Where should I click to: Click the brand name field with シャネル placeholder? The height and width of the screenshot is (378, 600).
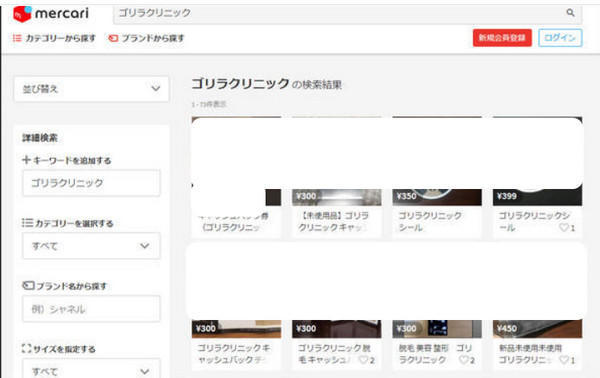tap(91, 308)
